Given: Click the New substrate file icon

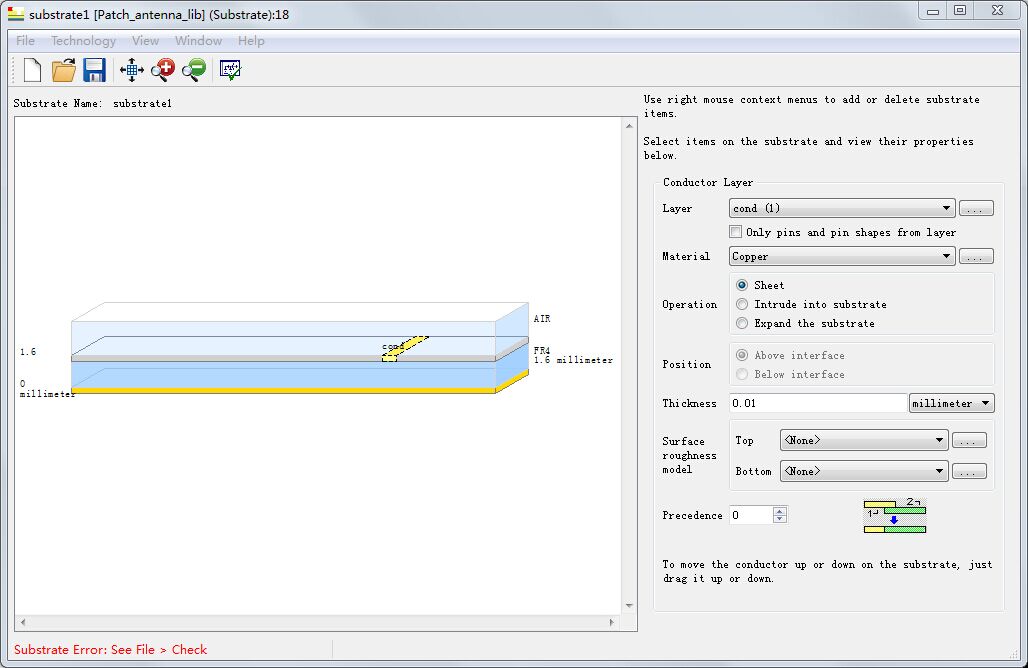Looking at the screenshot, I should tap(32, 70).
